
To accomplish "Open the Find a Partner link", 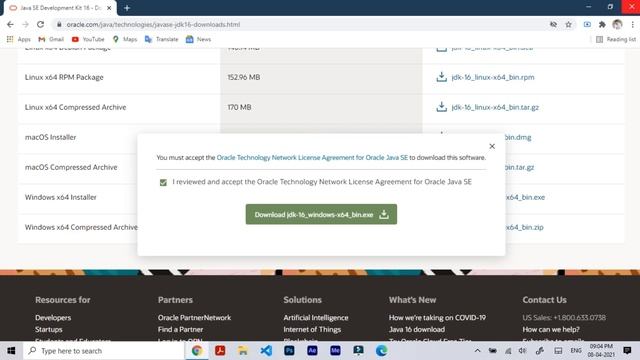I will pyautogui.click(x=180, y=329).
